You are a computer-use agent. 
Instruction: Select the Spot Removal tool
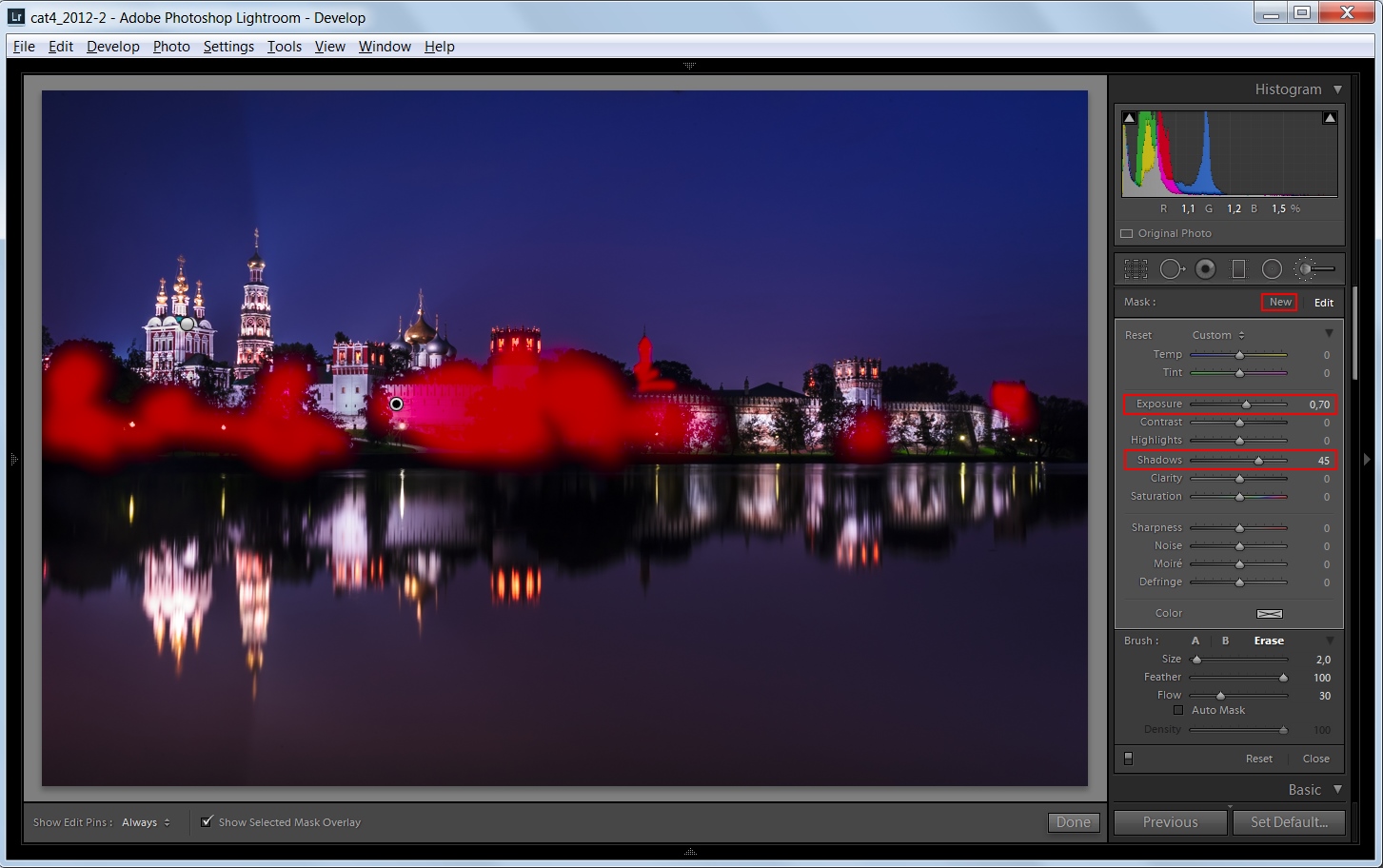[1172, 269]
